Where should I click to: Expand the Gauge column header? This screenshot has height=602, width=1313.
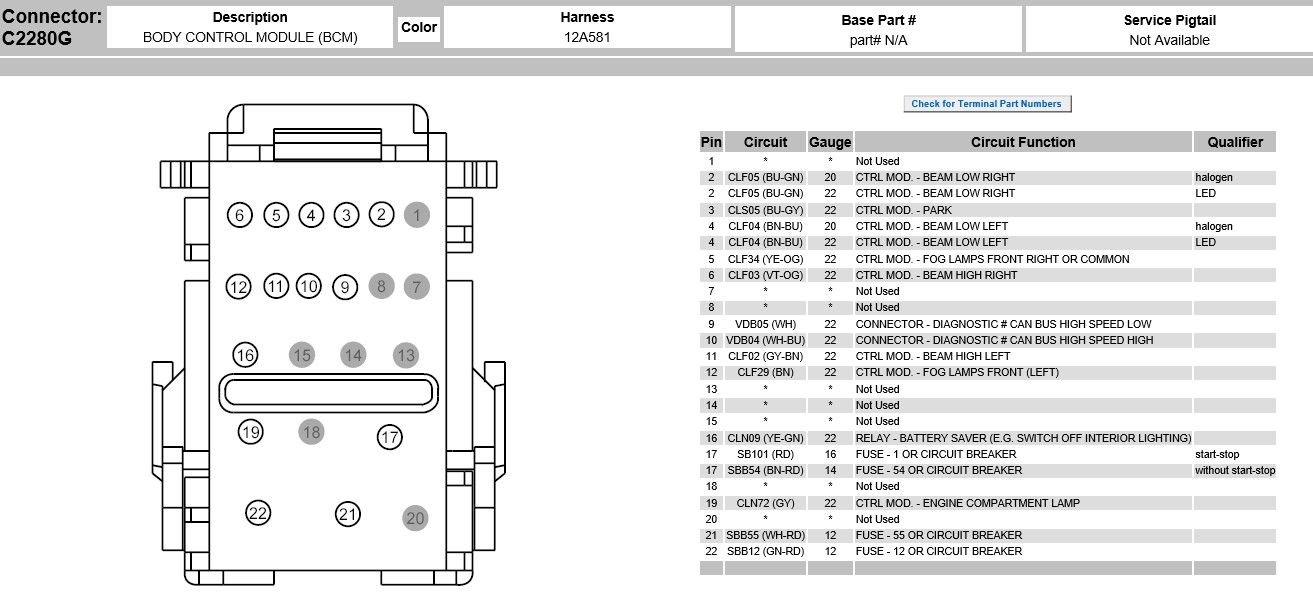[x=830, y=141]
